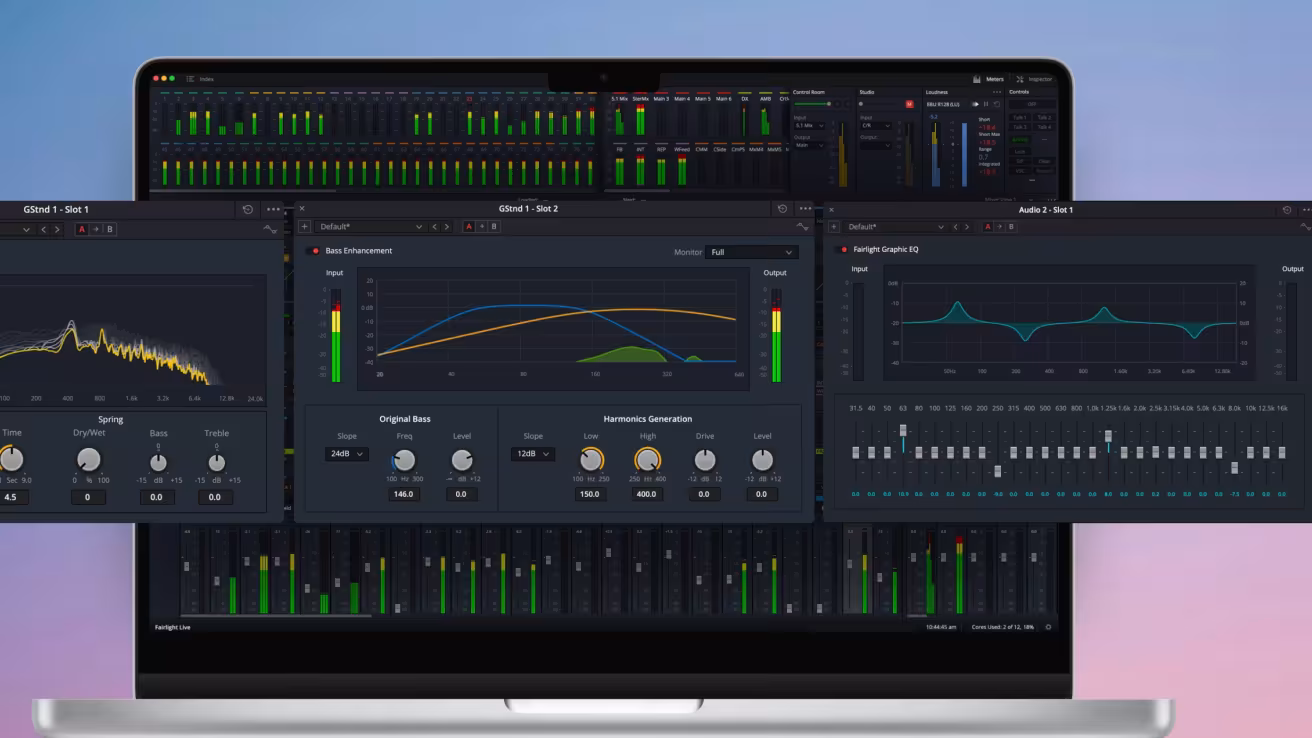Click the Off button in Controls panel
The width and height of the screenshot is (1312, 738).
[x=1032, y=104]
